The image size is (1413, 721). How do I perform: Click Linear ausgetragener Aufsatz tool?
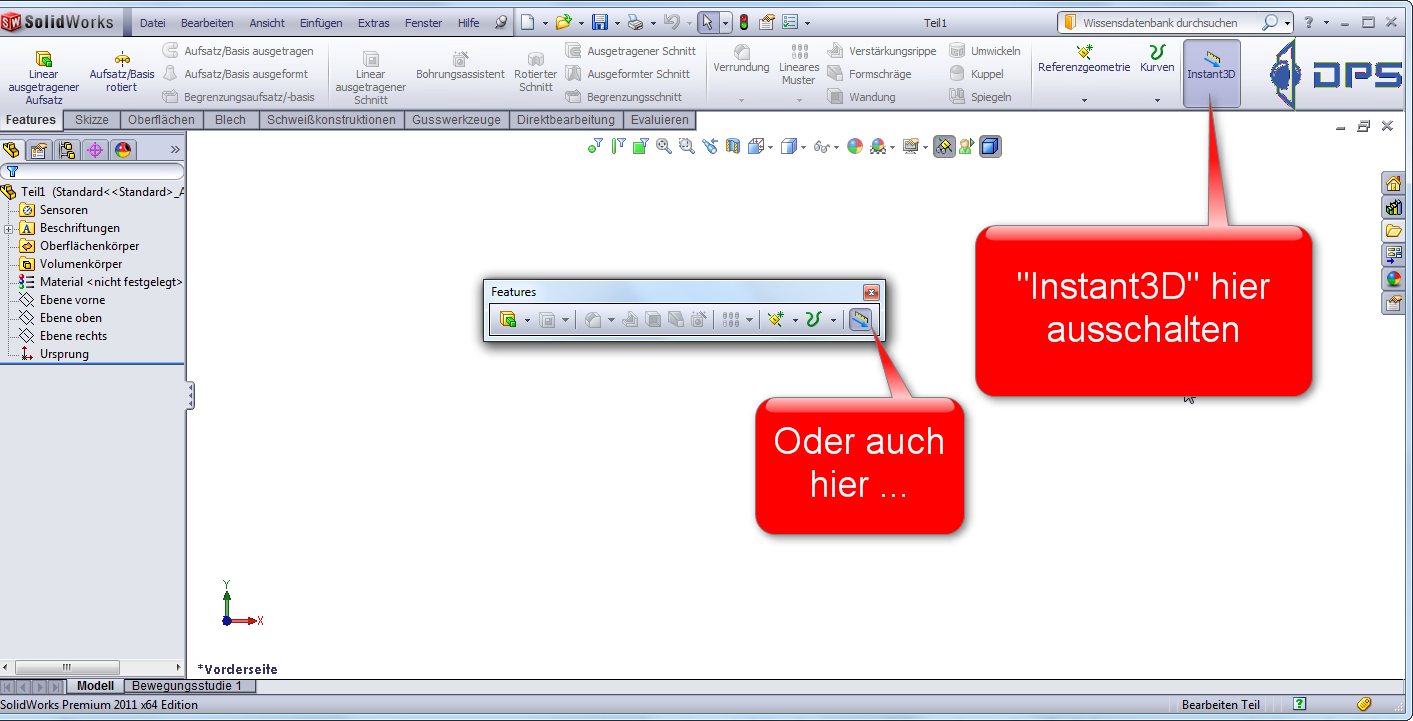tap(43, 78)
